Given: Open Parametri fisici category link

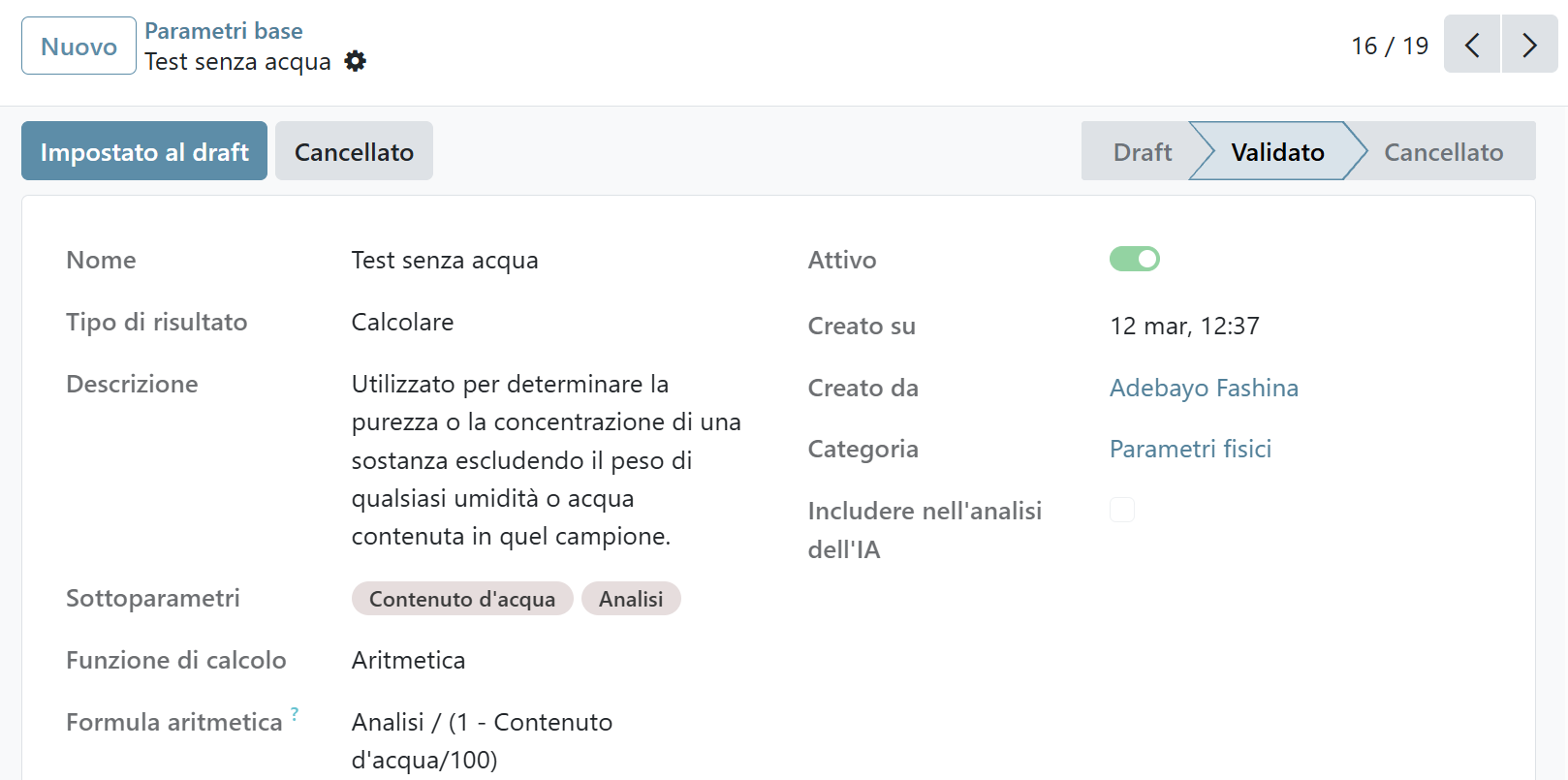Looking at the screenshot, I should [1189, 449].
